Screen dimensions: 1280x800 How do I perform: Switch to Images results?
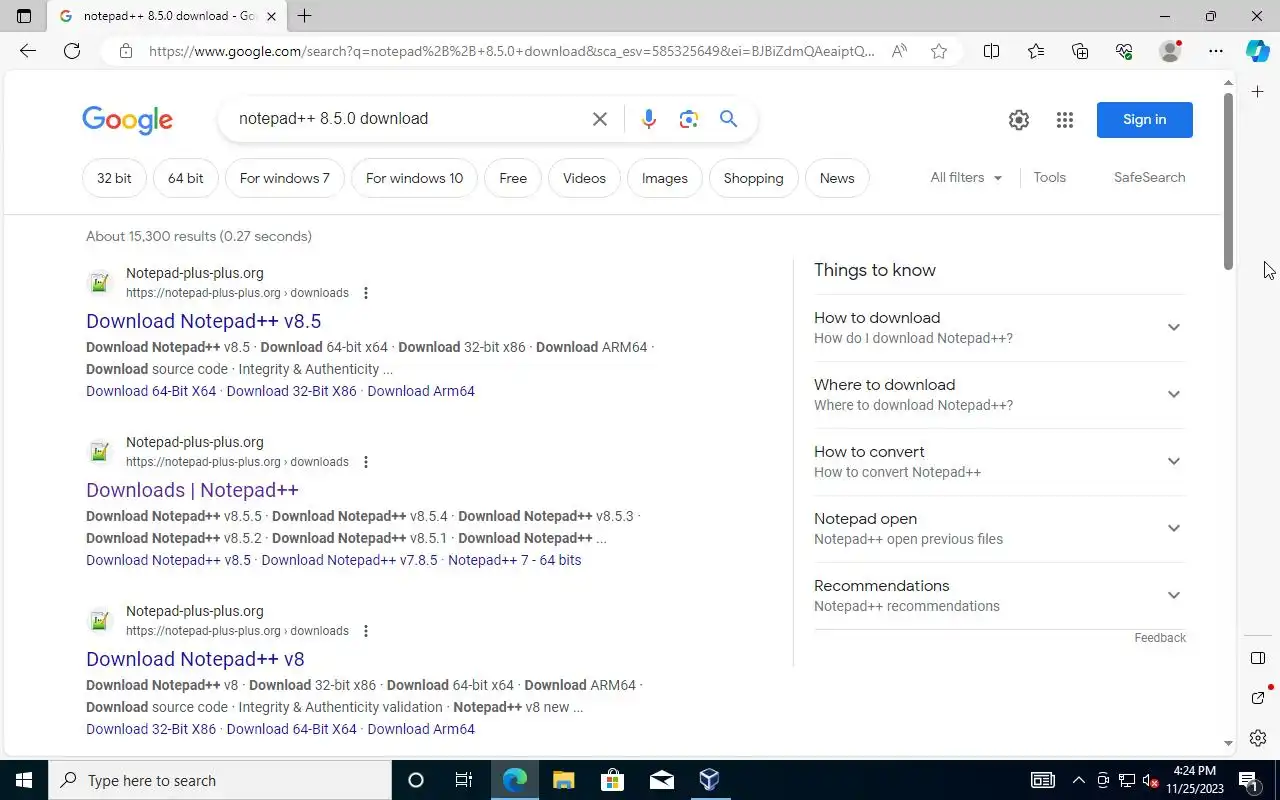coord(665,178)
